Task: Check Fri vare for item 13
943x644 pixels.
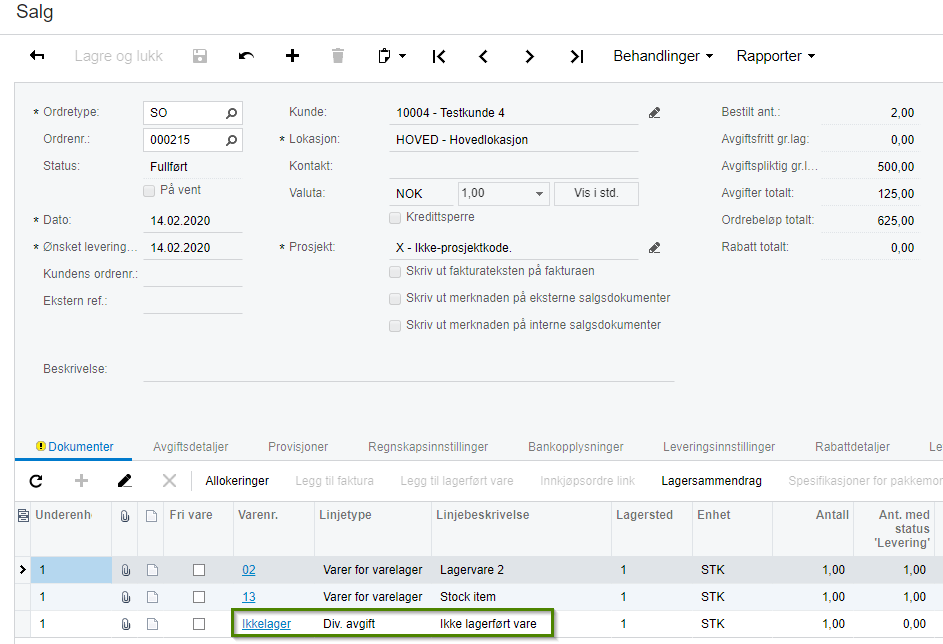Action: point(199,597)
